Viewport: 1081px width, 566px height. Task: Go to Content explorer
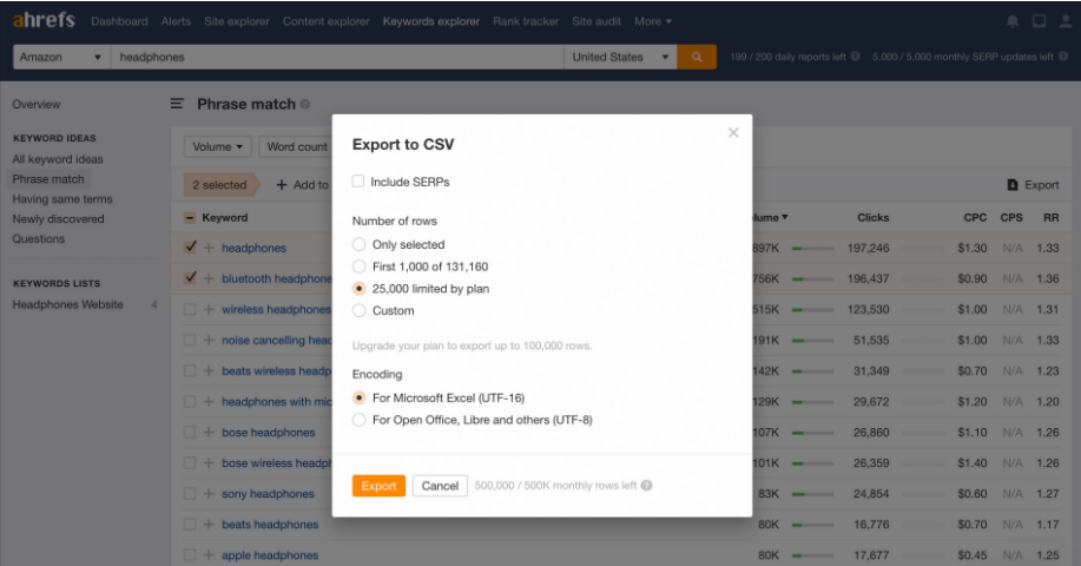point(325,21)
